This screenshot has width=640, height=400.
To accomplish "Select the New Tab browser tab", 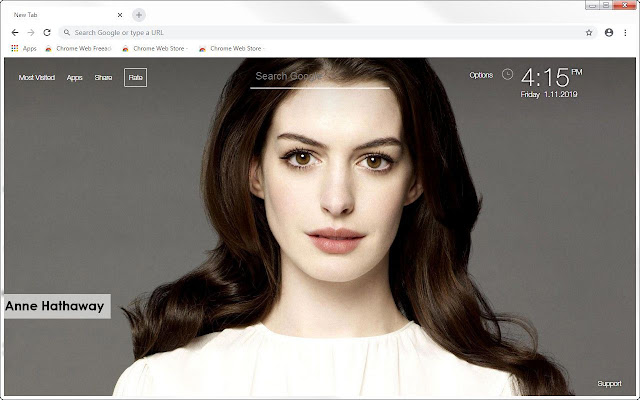I will point(65,15).
